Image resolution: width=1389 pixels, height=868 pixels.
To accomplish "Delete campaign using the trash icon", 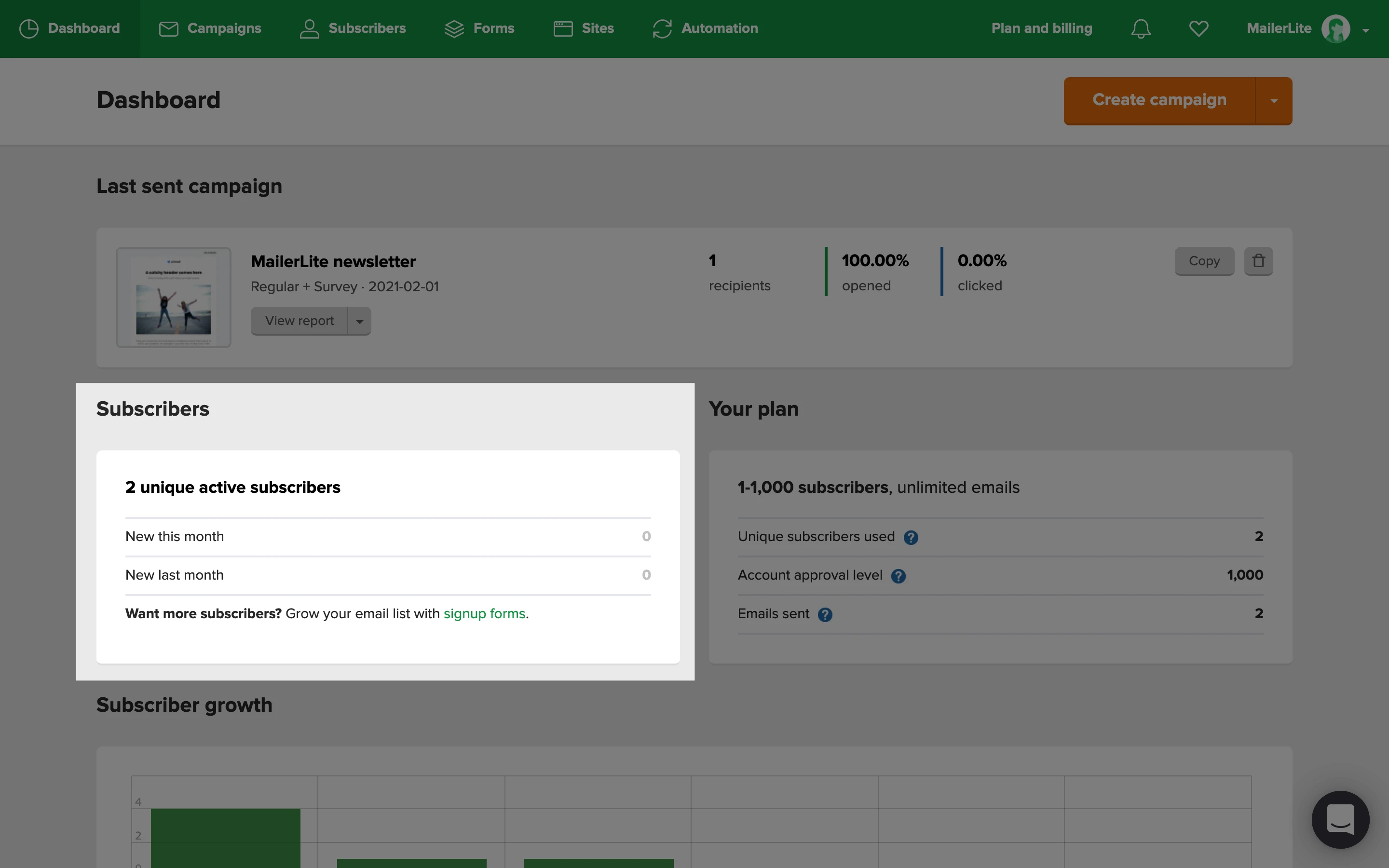I will pos(1258,261).
